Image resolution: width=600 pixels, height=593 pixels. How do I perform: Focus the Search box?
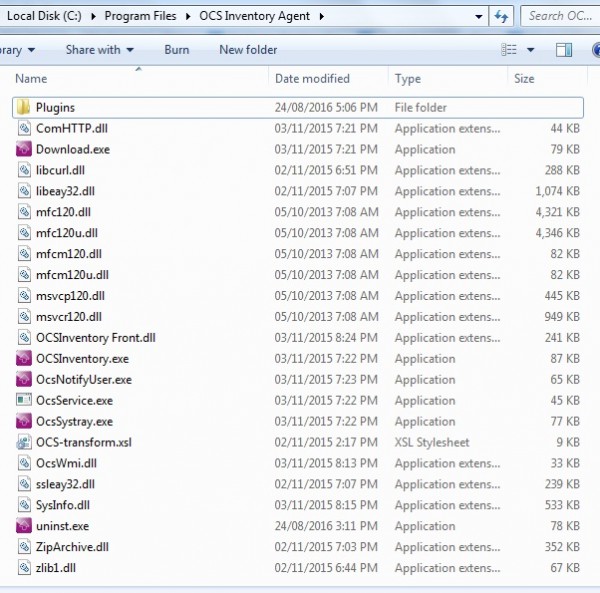click(x=561, y=16)
